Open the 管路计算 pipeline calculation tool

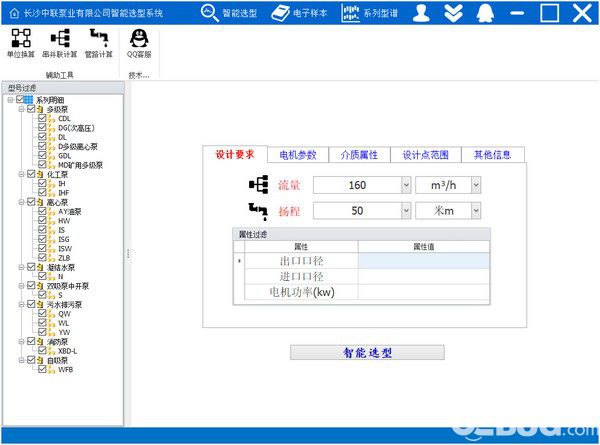pyautogui.click(x=99, y=43)
